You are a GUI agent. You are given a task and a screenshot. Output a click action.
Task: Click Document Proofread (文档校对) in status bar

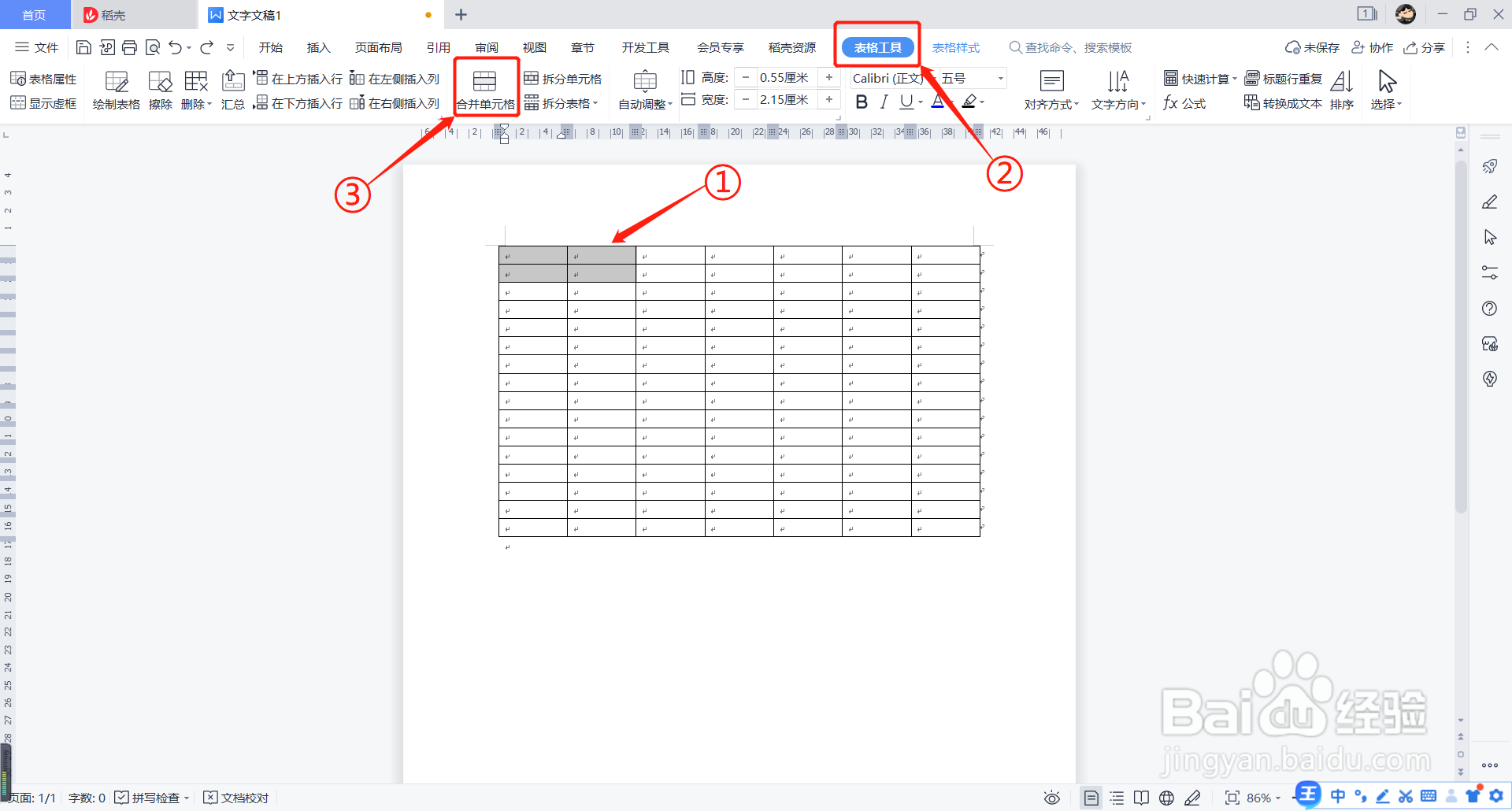click(236, 798)
